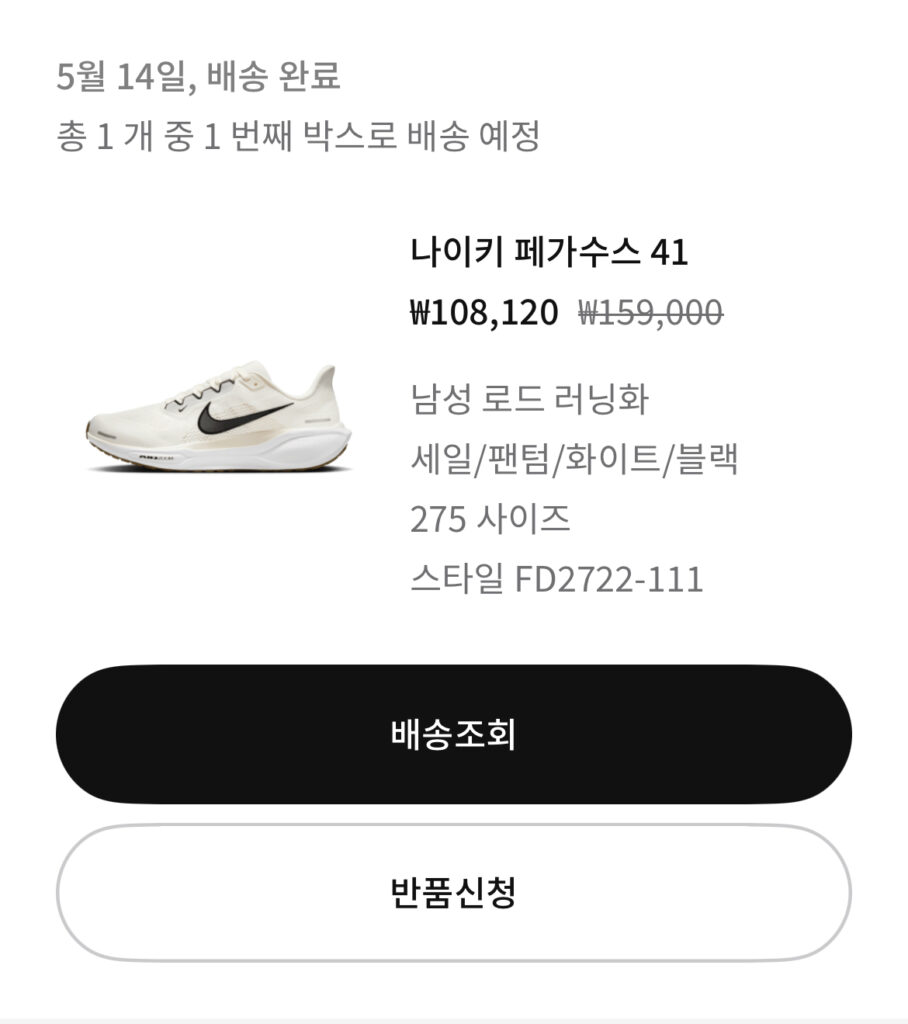Click the colorway 세일/팬텀/화이트/블랙
This screenshot has width=908, height=1024.
click(574, 458)
